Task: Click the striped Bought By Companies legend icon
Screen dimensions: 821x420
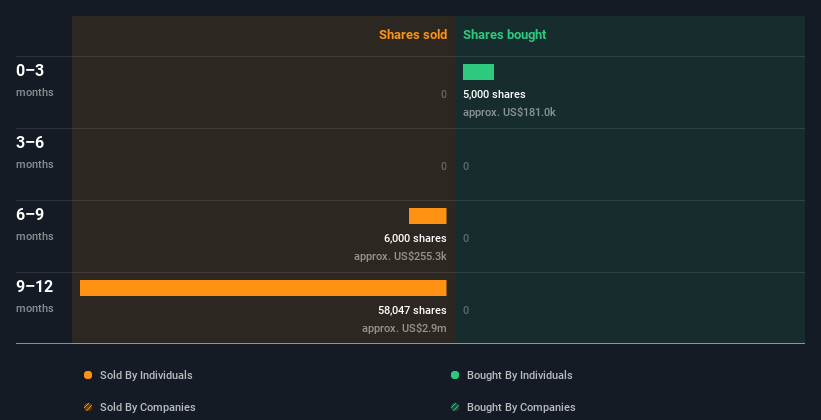Action: click(x=455, y=407)
